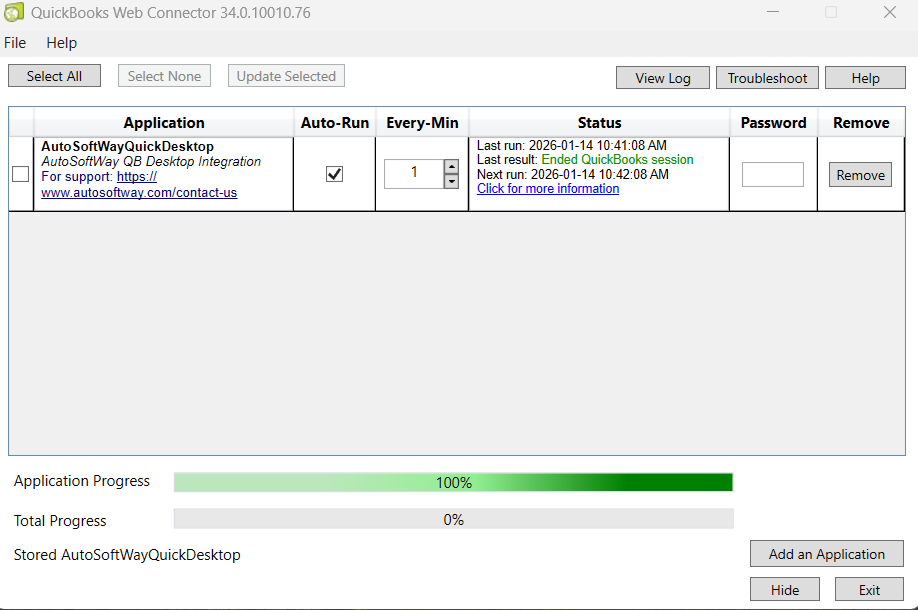Click the Every-Min interval number field
Viewport: 918px width, 610px height.
point(414,173)
